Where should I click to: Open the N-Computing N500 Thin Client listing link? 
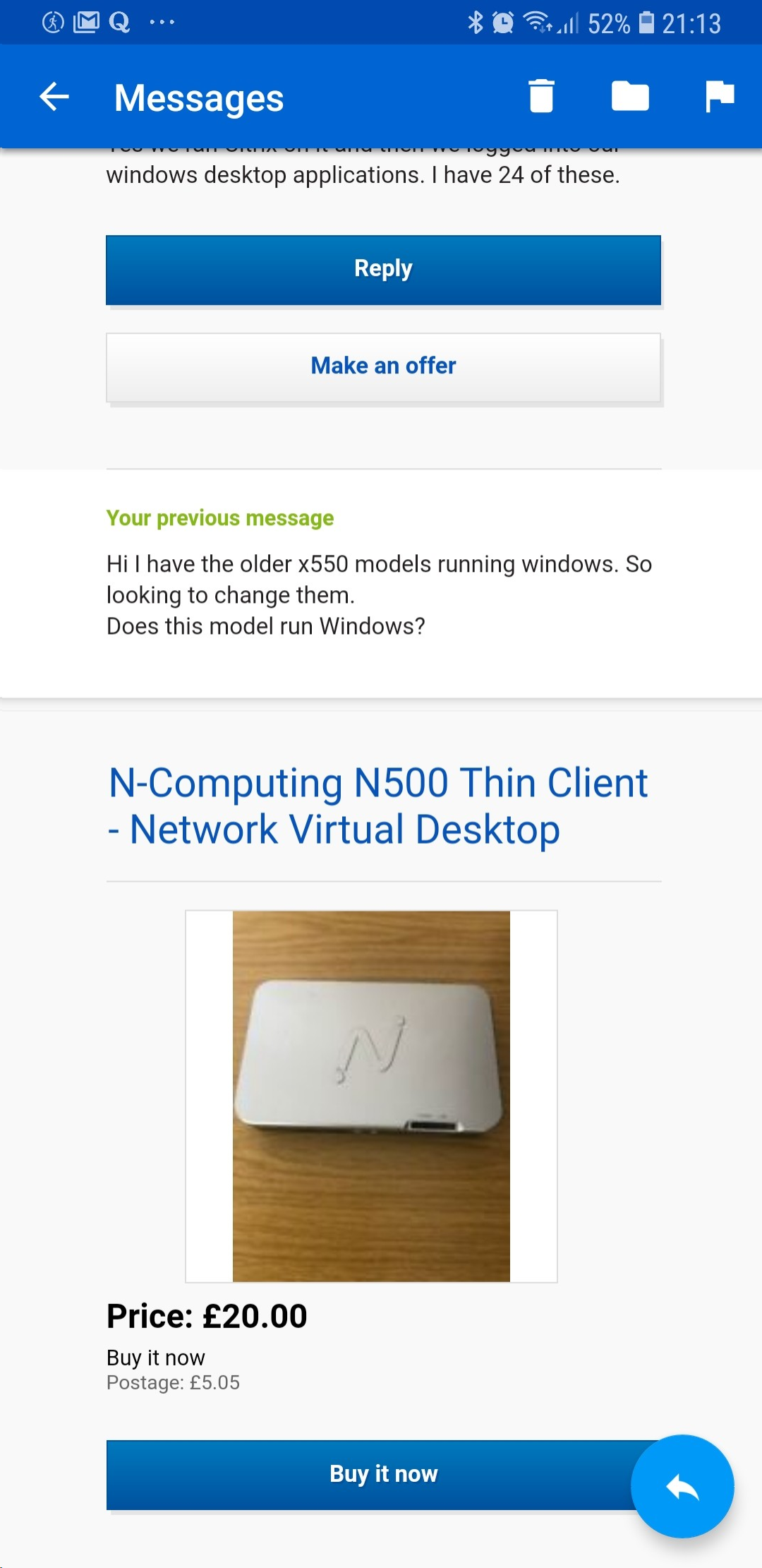click(x=377, y=806)
